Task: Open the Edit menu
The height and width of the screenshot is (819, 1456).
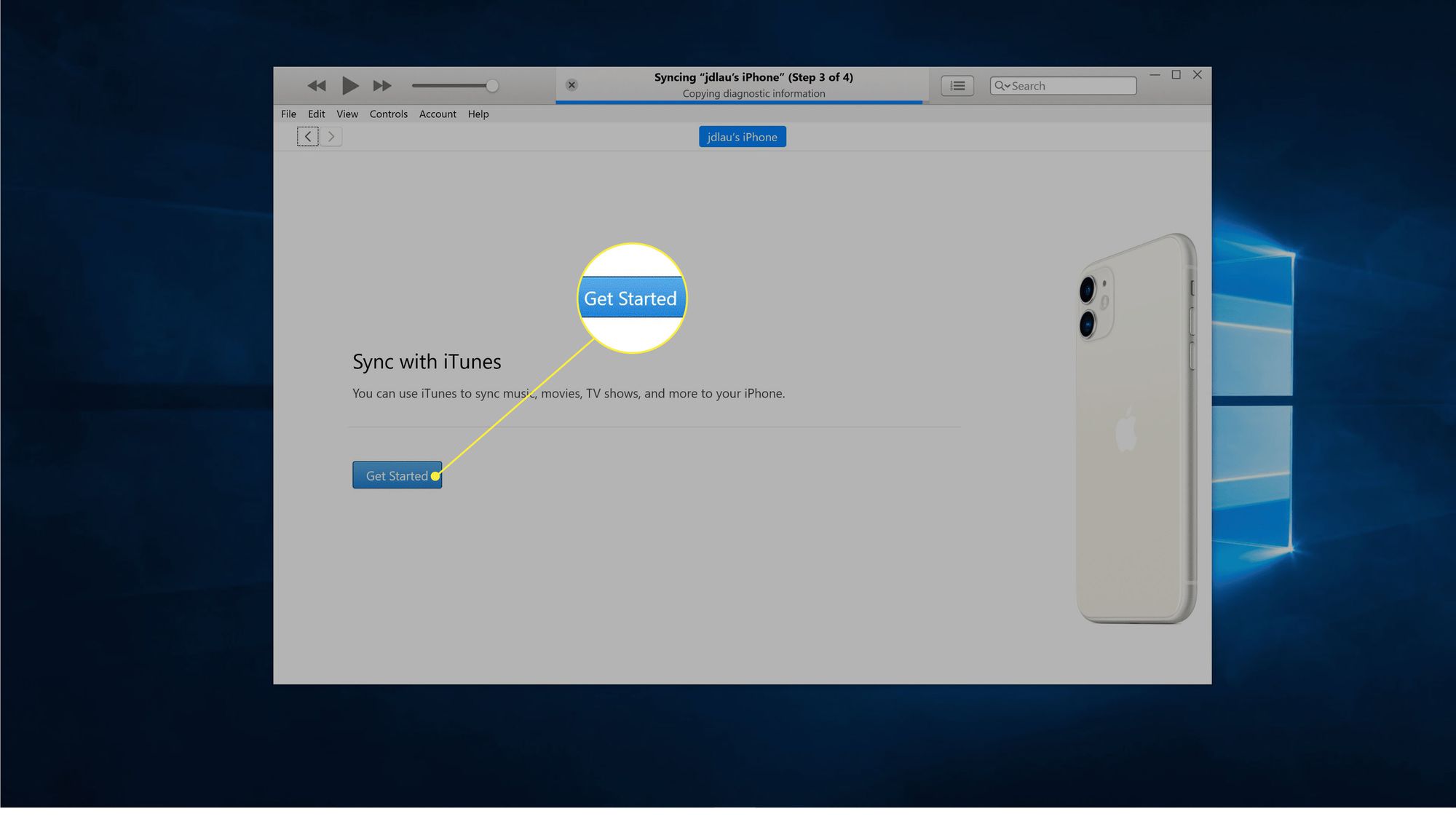Action: [x=316, y=114]
